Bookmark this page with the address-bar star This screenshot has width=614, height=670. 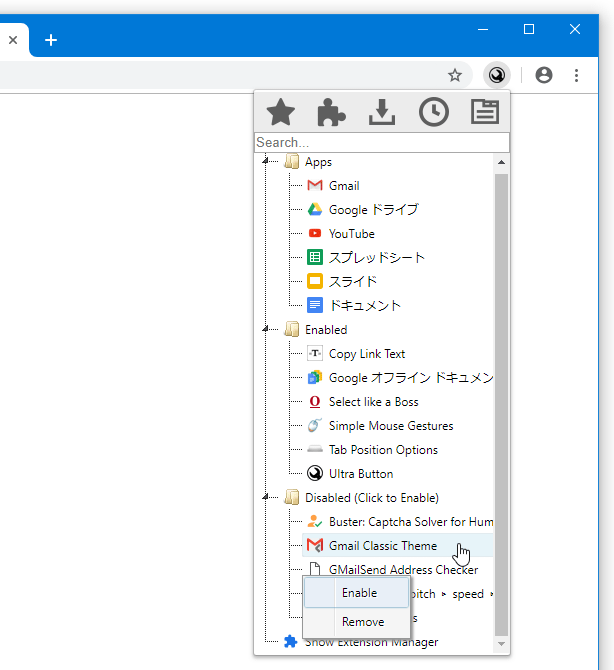pos(455,75)
